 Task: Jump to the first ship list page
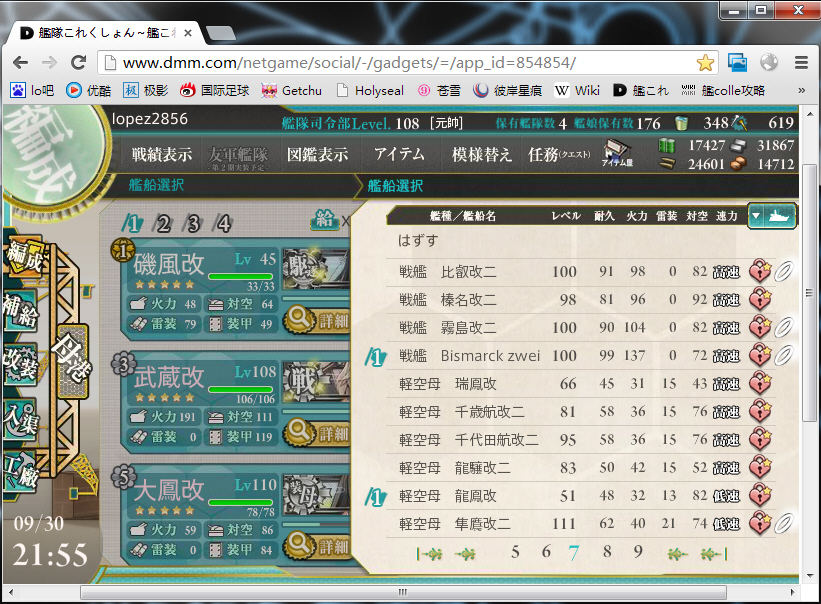429,554
